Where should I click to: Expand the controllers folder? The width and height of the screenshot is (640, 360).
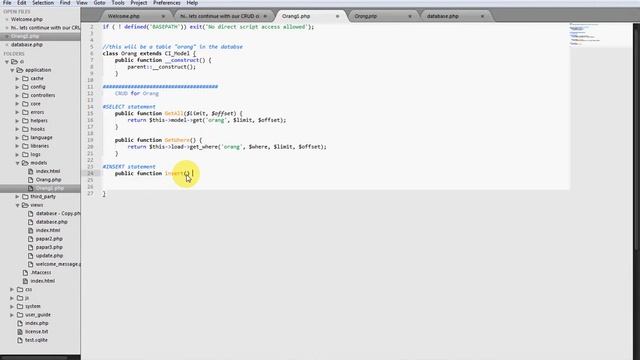17,96
